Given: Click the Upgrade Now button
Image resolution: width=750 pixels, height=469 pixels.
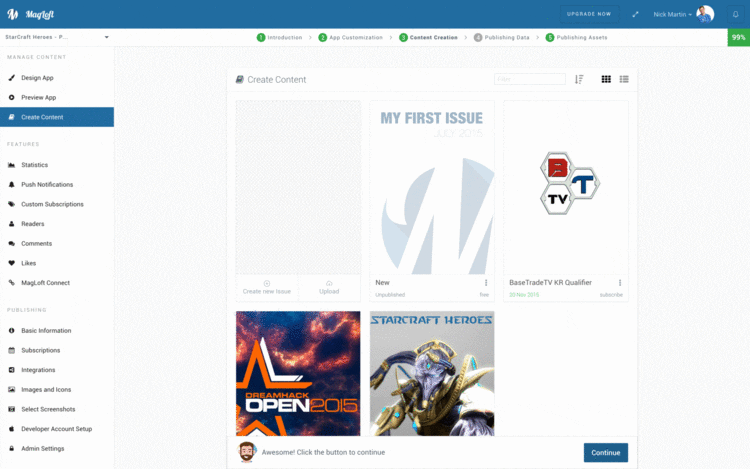Looking at the screenshot, I should pos(589,14).
